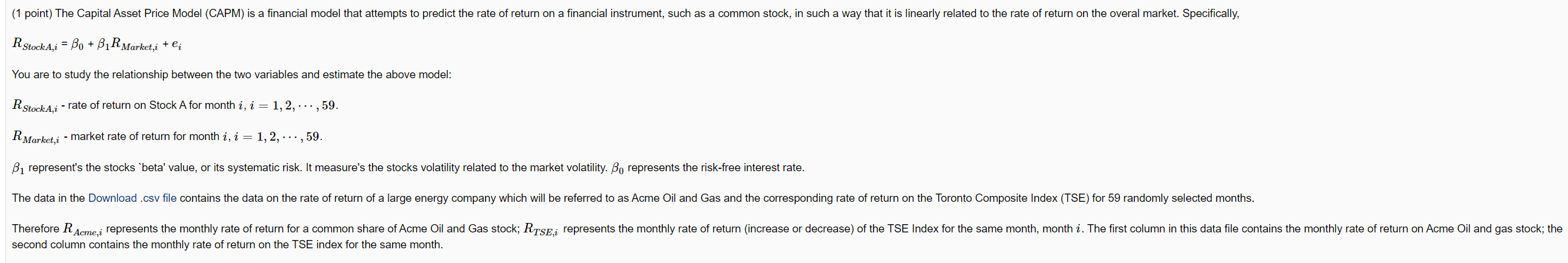Click the 'Toronto Composite Index (TSE)' text
Screen dimensions: 1568x263
pos(1012,198)
